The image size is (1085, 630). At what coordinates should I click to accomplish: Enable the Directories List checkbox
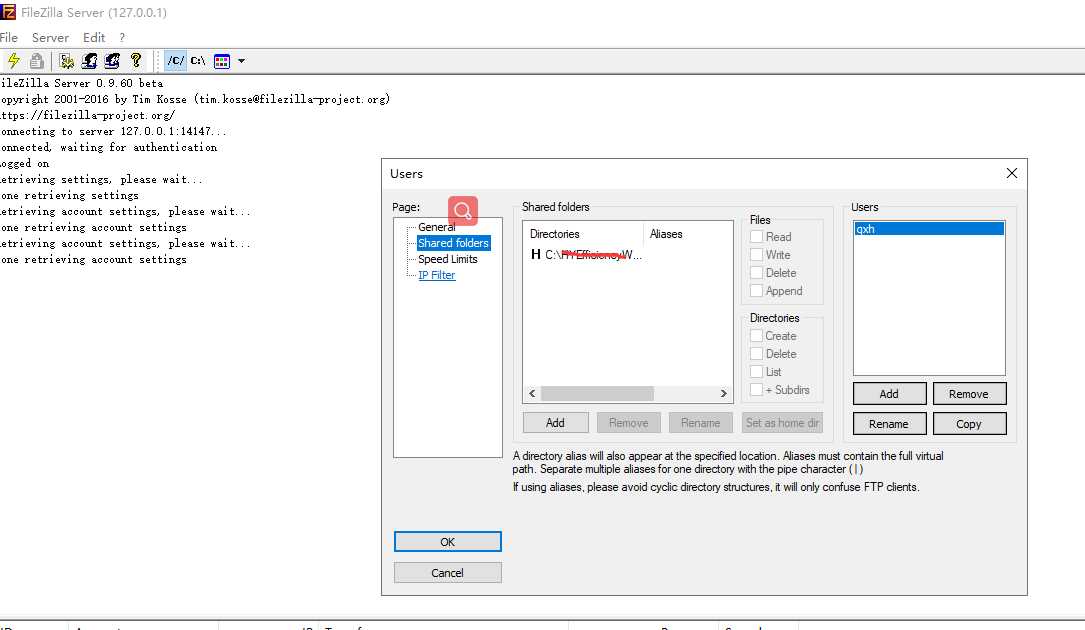756,372
